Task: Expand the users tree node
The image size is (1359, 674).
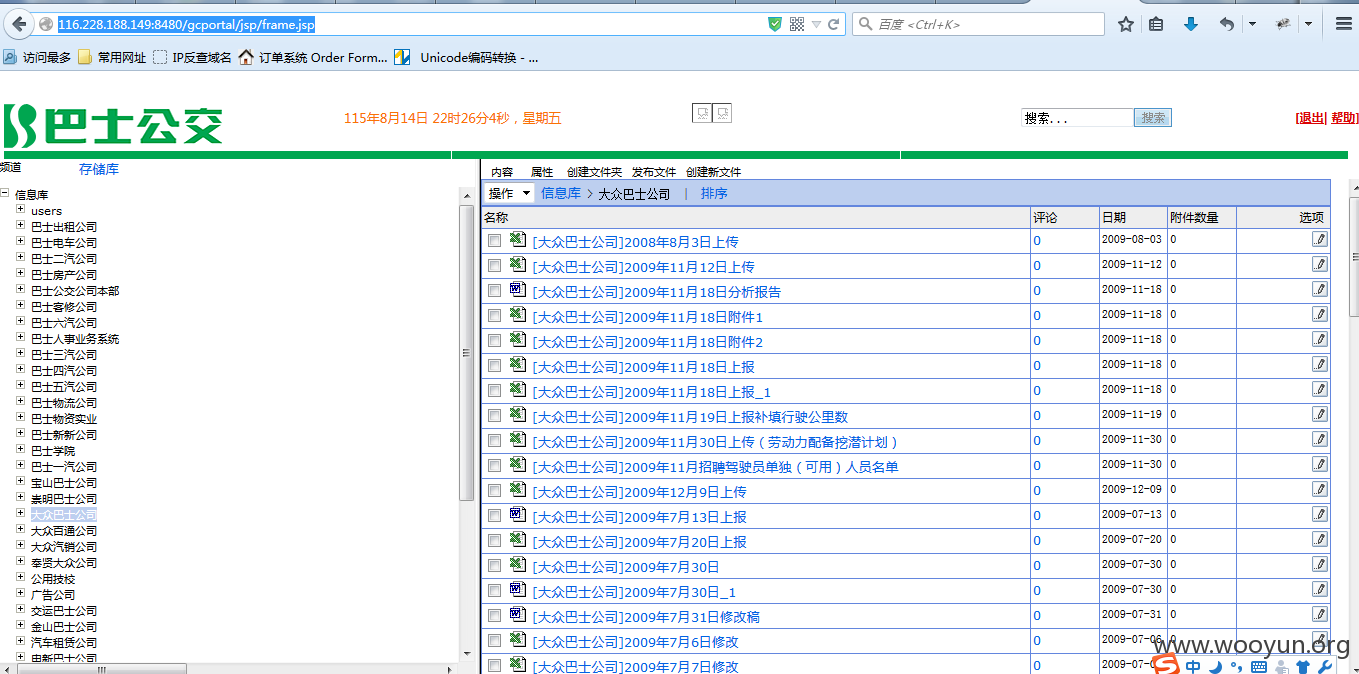Action: [20, 210]
